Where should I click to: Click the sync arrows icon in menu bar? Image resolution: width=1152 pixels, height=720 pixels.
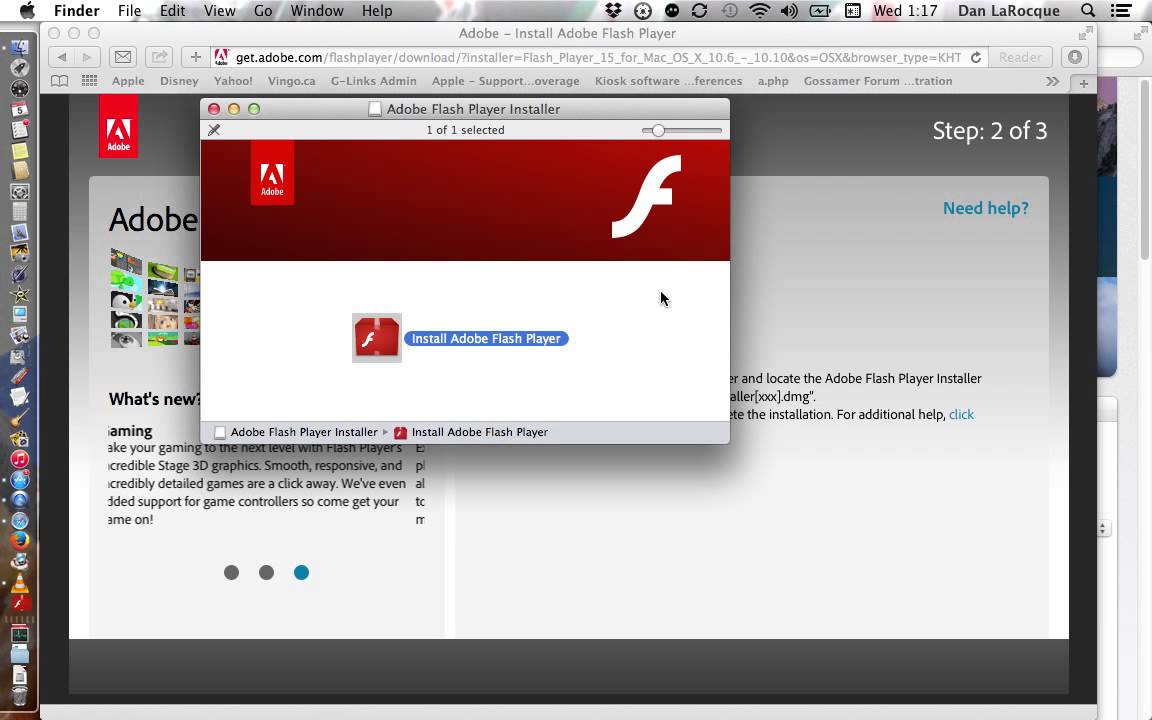coord(699,11)
